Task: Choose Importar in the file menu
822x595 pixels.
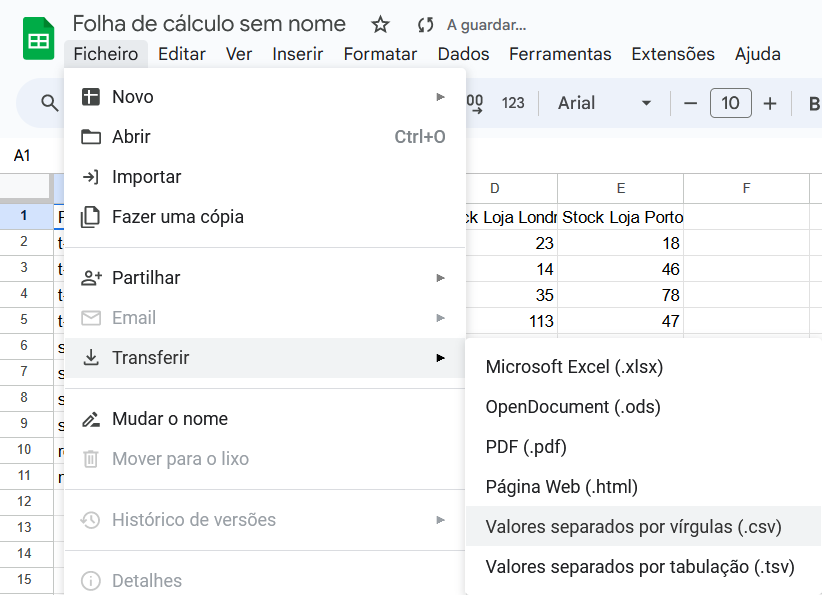Action: pos(146,177)
